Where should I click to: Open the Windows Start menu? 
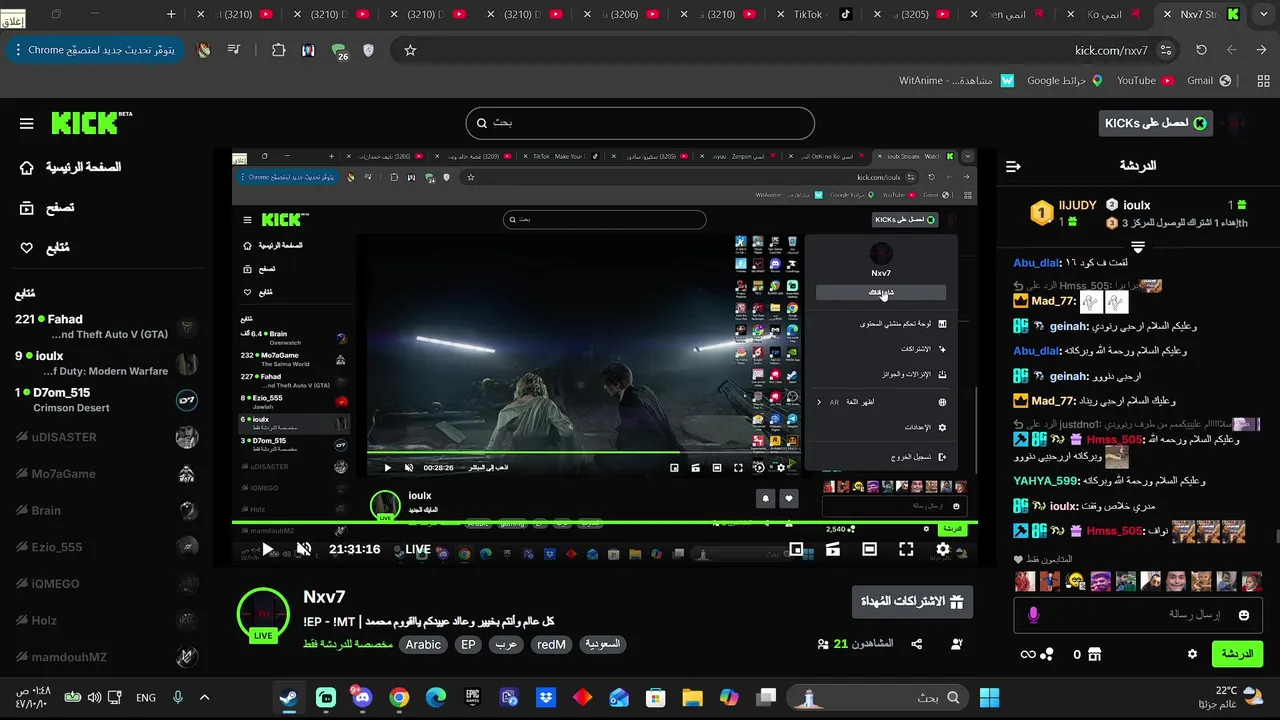pos(989,698)
